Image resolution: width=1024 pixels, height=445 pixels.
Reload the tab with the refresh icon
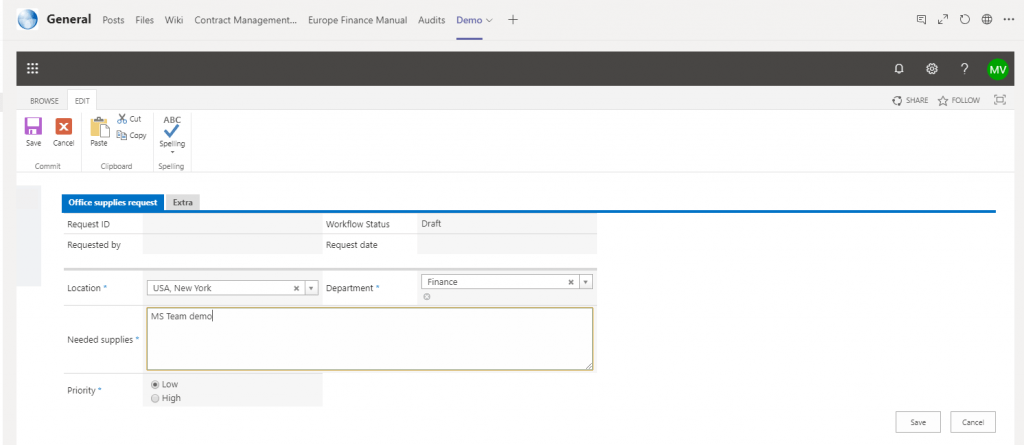pos(965,20)
